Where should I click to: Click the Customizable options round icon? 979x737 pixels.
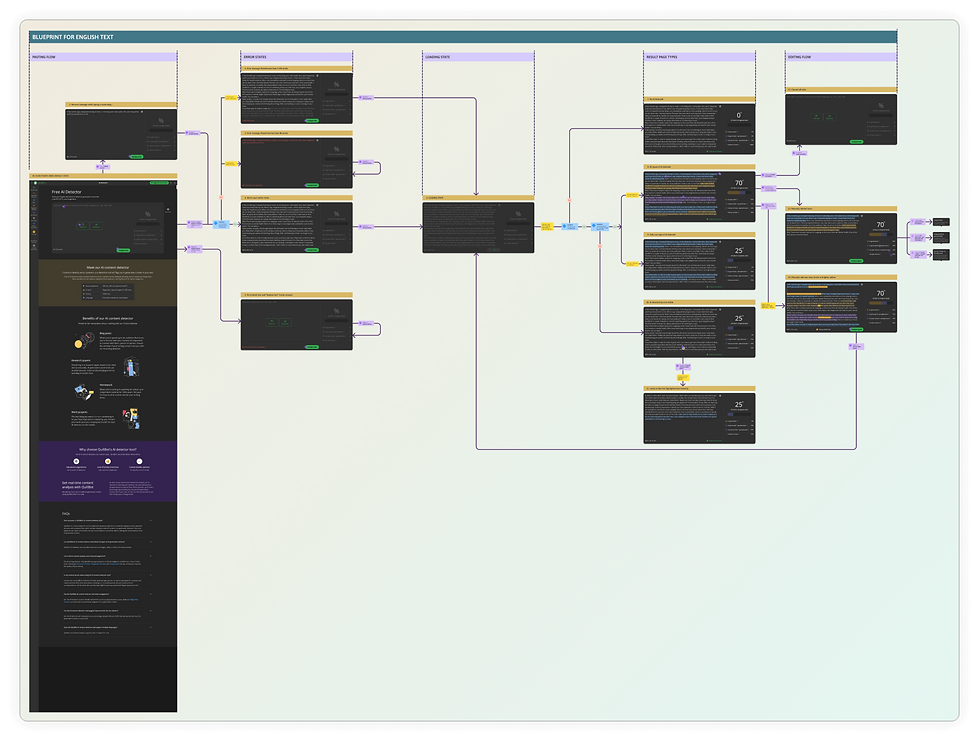139,462
